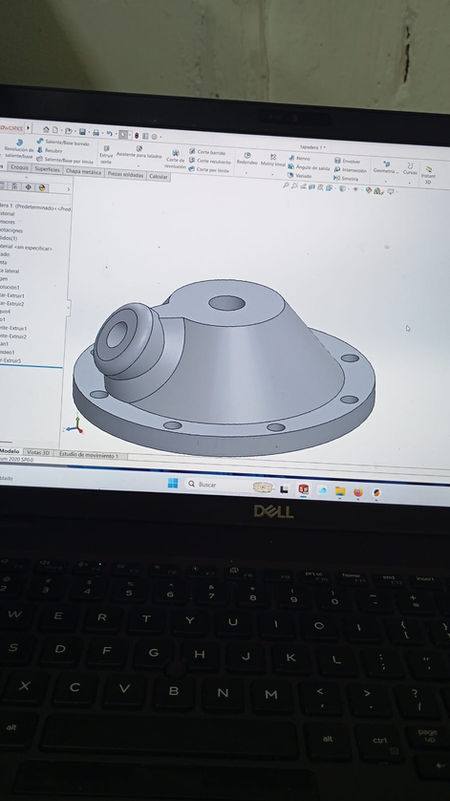The width and height of the screenshot is (450, 801).
Task: Open the view settings monitor icon
Action: point(390,192)
